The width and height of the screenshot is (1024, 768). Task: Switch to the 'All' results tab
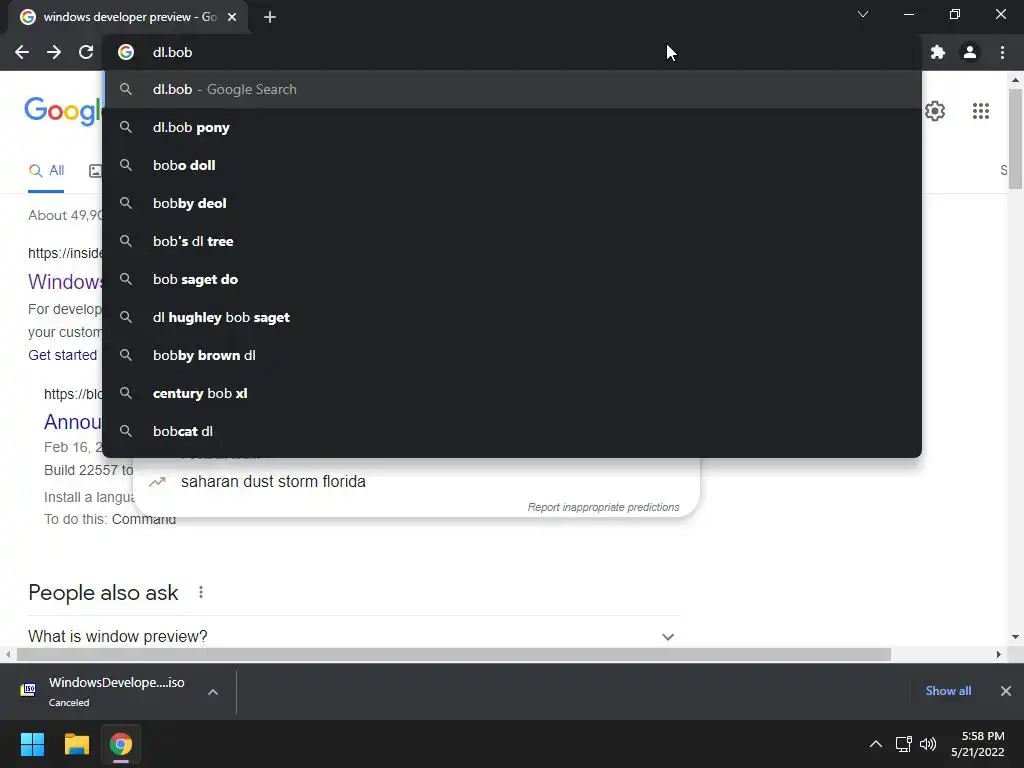(46, 171)
